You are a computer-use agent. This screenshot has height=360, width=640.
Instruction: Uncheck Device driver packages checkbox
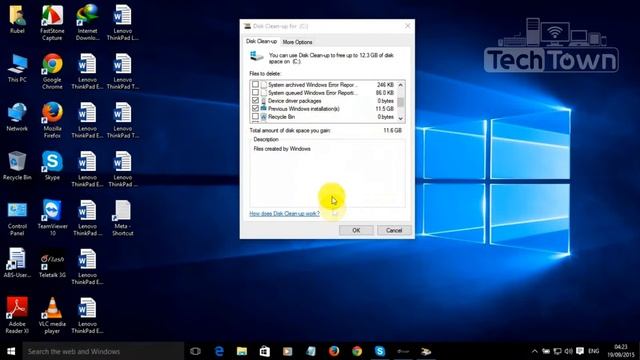256,100
